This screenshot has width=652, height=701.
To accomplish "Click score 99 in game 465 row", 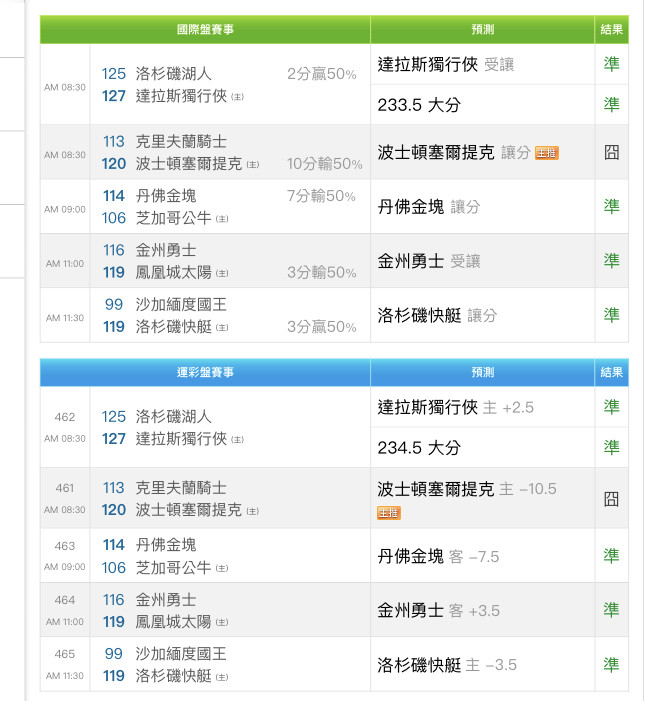I will [114, 654].
